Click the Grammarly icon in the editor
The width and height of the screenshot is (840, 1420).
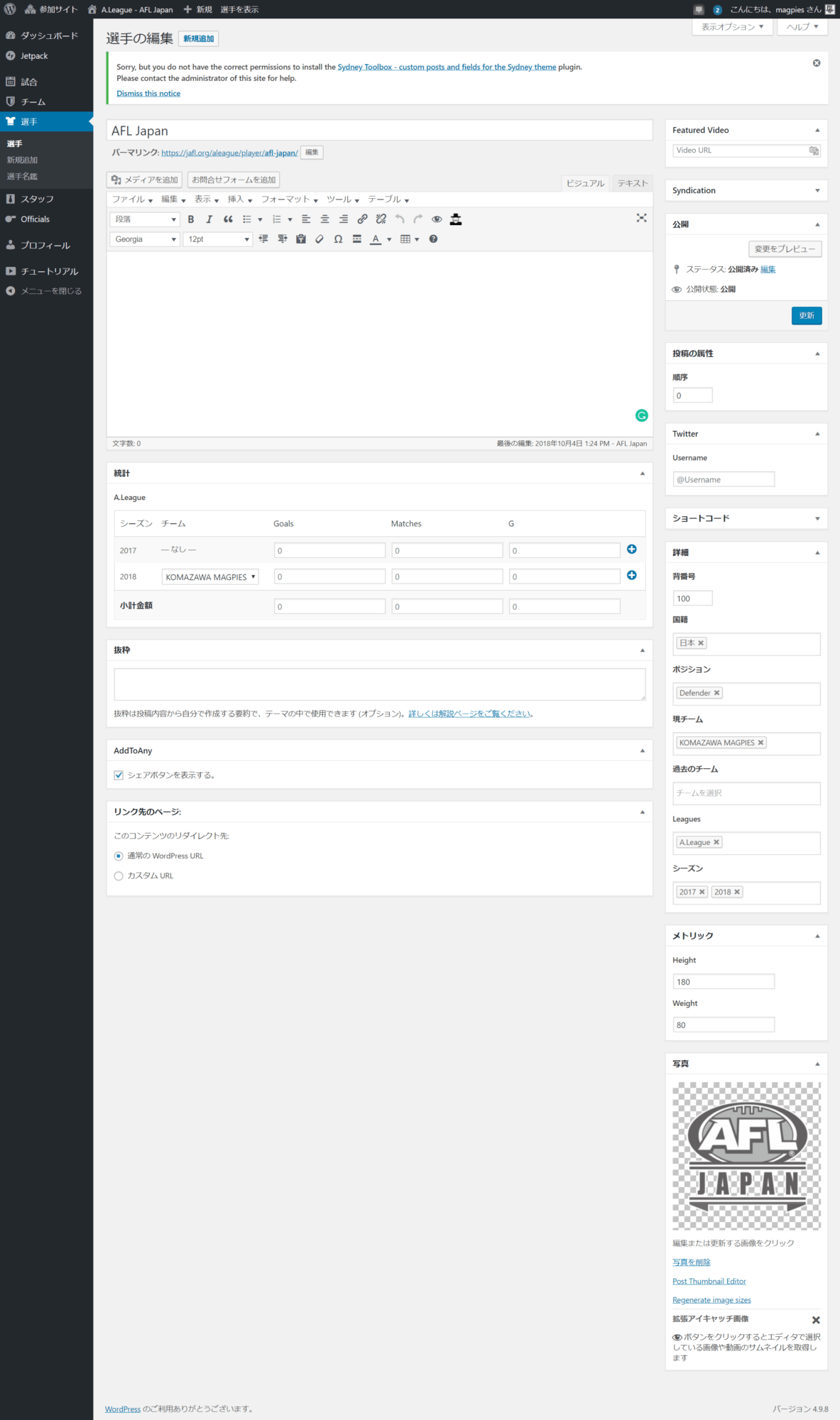point(642,416)
